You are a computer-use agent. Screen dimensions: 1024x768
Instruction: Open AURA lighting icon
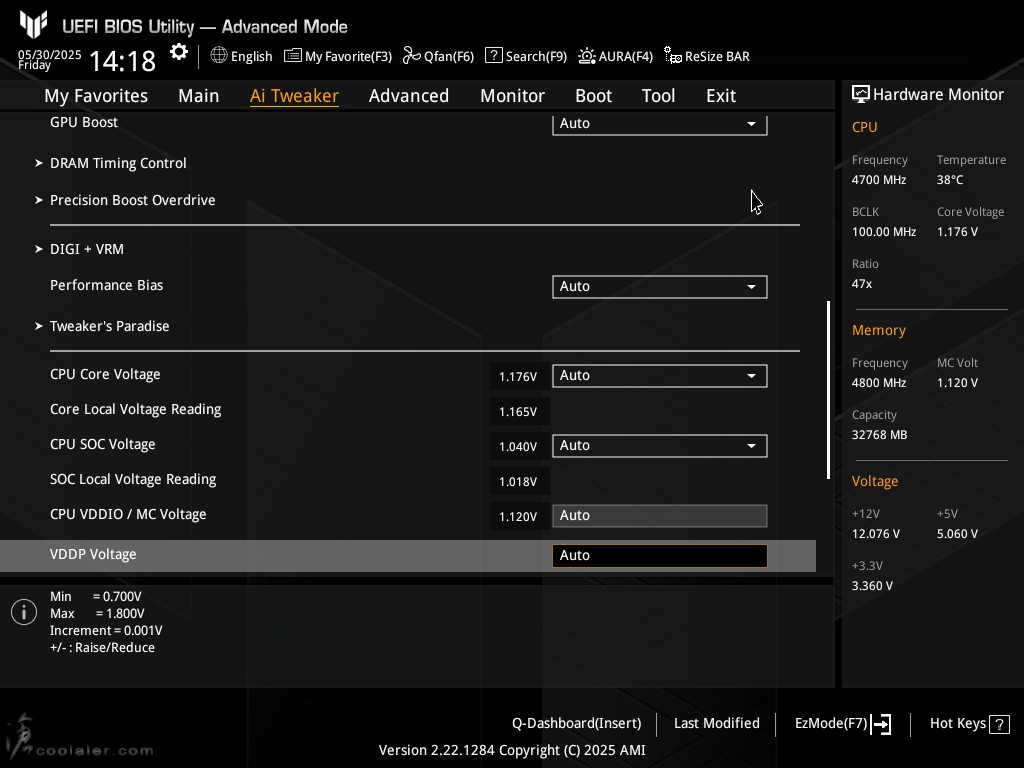pyautogui.click(x=586, y=56)
